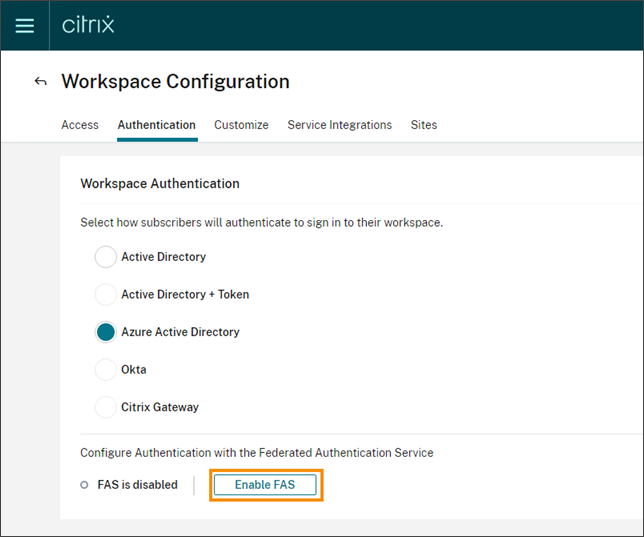Switch to the Sites tab
This screenshot has height=537, width=644.
pyautogui.click(x=424, y=124)
